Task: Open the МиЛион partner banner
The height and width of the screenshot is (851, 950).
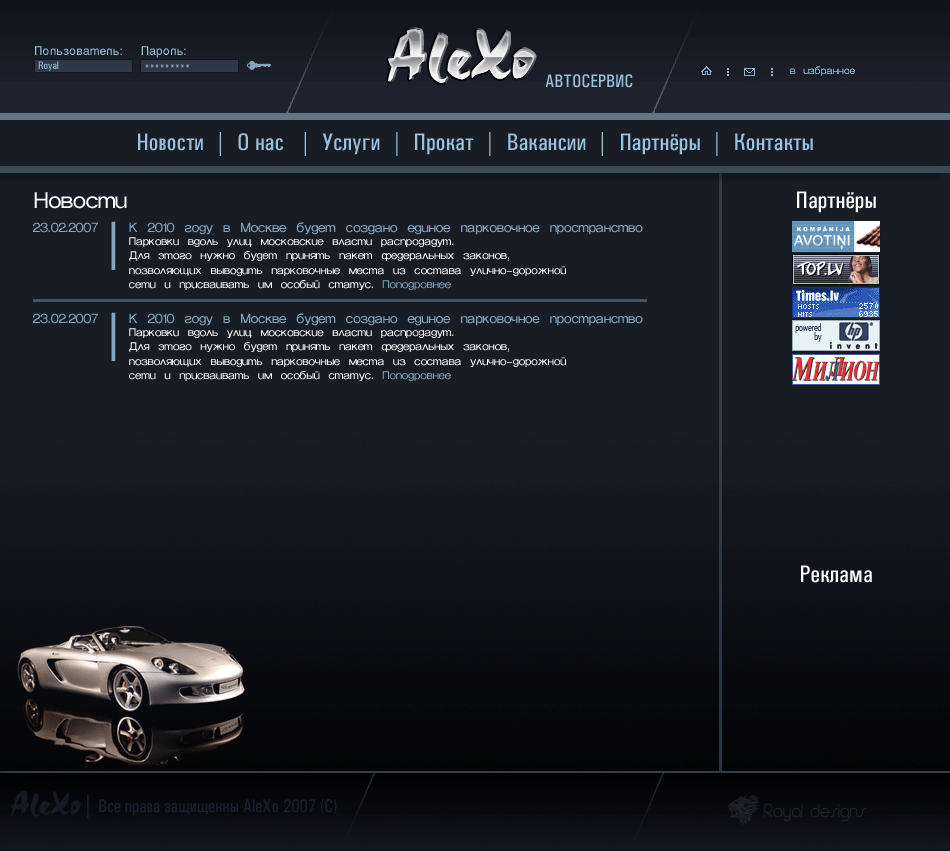Action: point(835,369)
